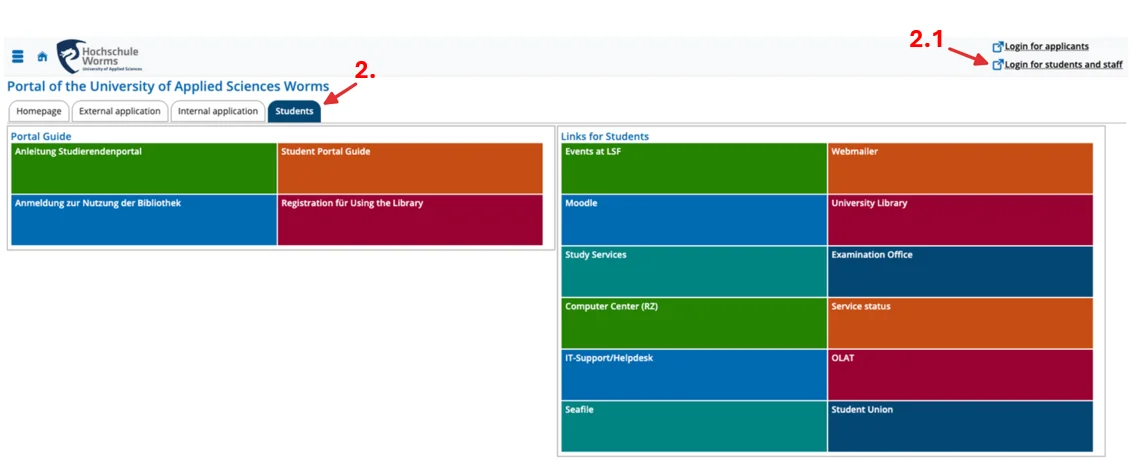This screenshot has width=1141, height=470.
Task: Check the Service status tile
Action: 960,323
